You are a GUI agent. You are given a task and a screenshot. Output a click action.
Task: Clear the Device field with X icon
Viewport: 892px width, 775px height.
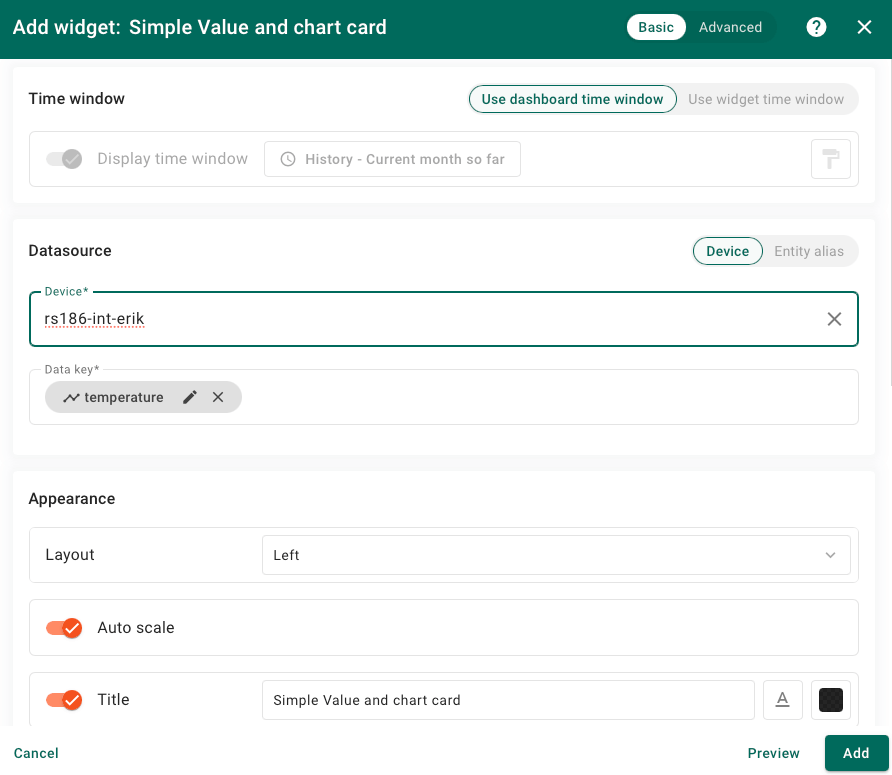(834, 319)
